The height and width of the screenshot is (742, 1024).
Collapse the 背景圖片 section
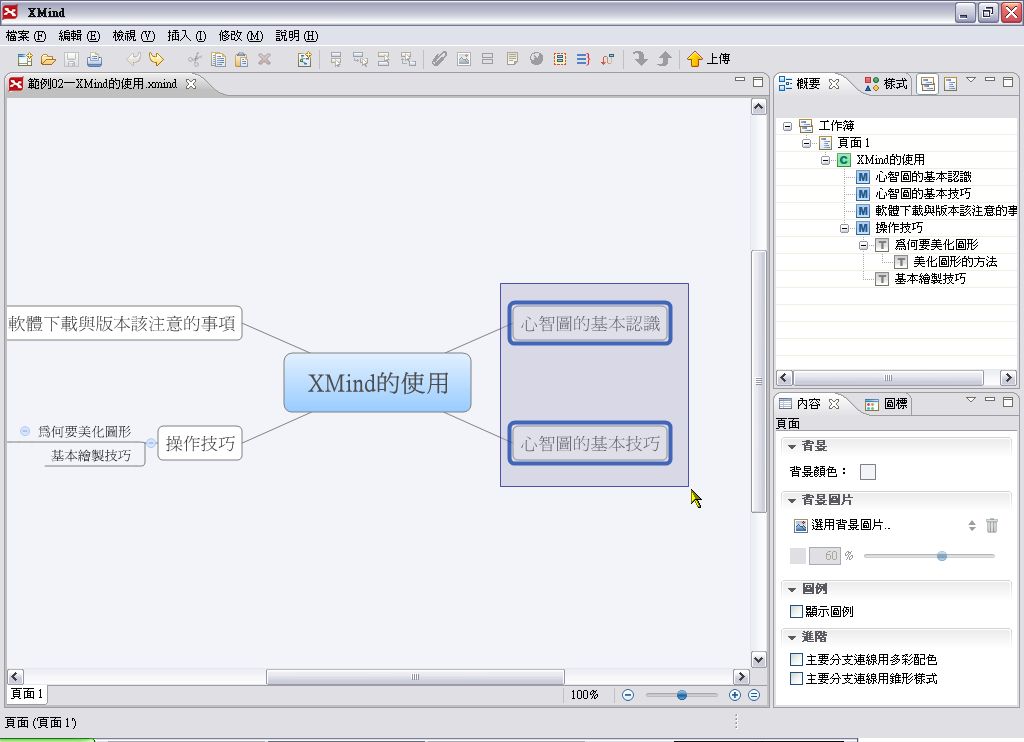pos(792,500)
